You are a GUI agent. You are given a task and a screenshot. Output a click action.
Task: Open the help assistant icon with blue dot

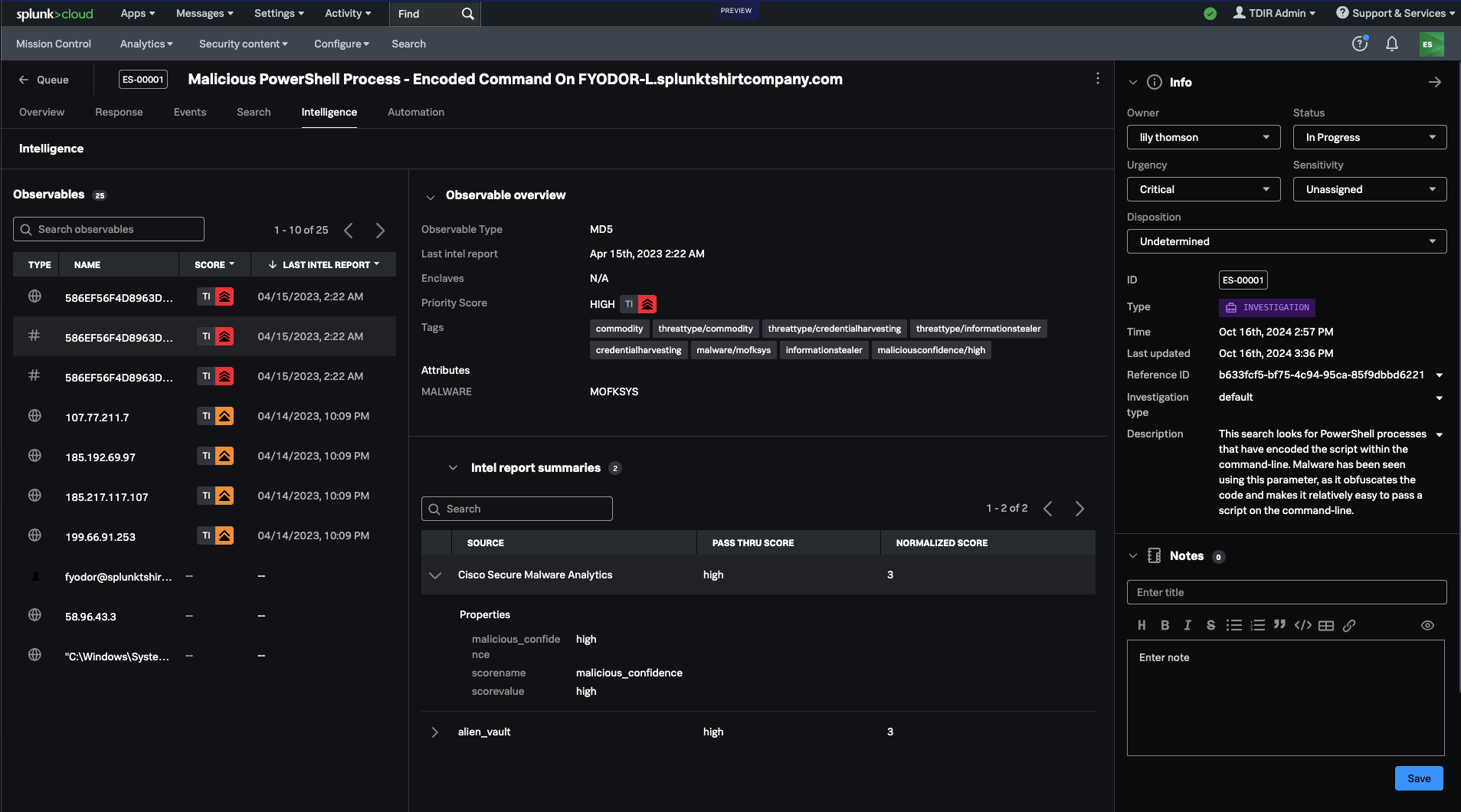point(1360,44)
